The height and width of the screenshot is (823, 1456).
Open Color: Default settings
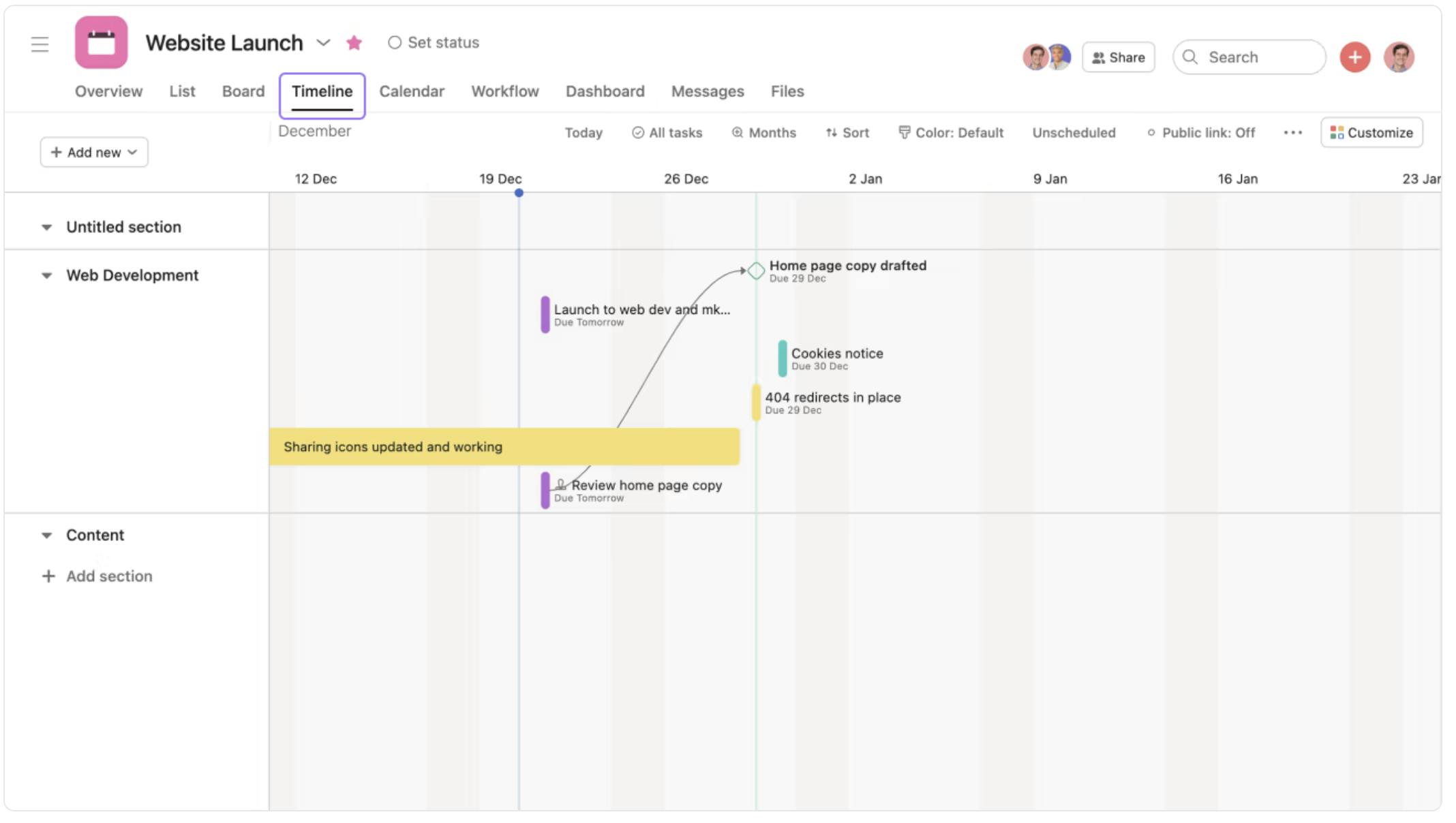[x=951, y=133]
